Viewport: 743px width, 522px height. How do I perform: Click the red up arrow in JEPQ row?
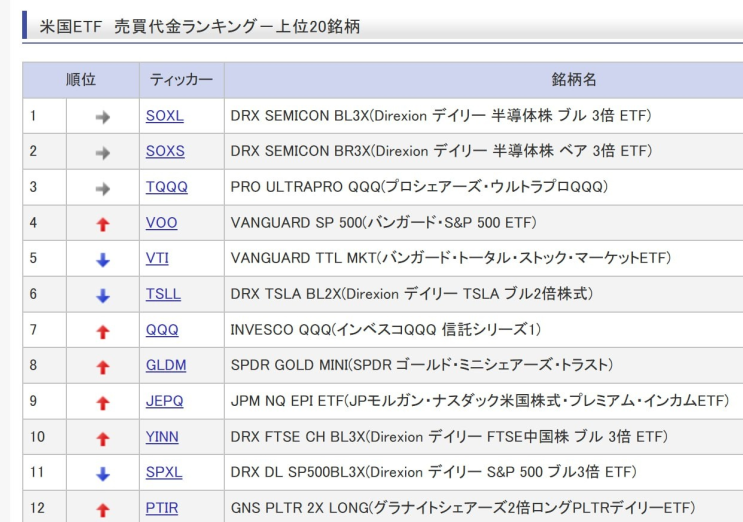[x=103, y=403]
